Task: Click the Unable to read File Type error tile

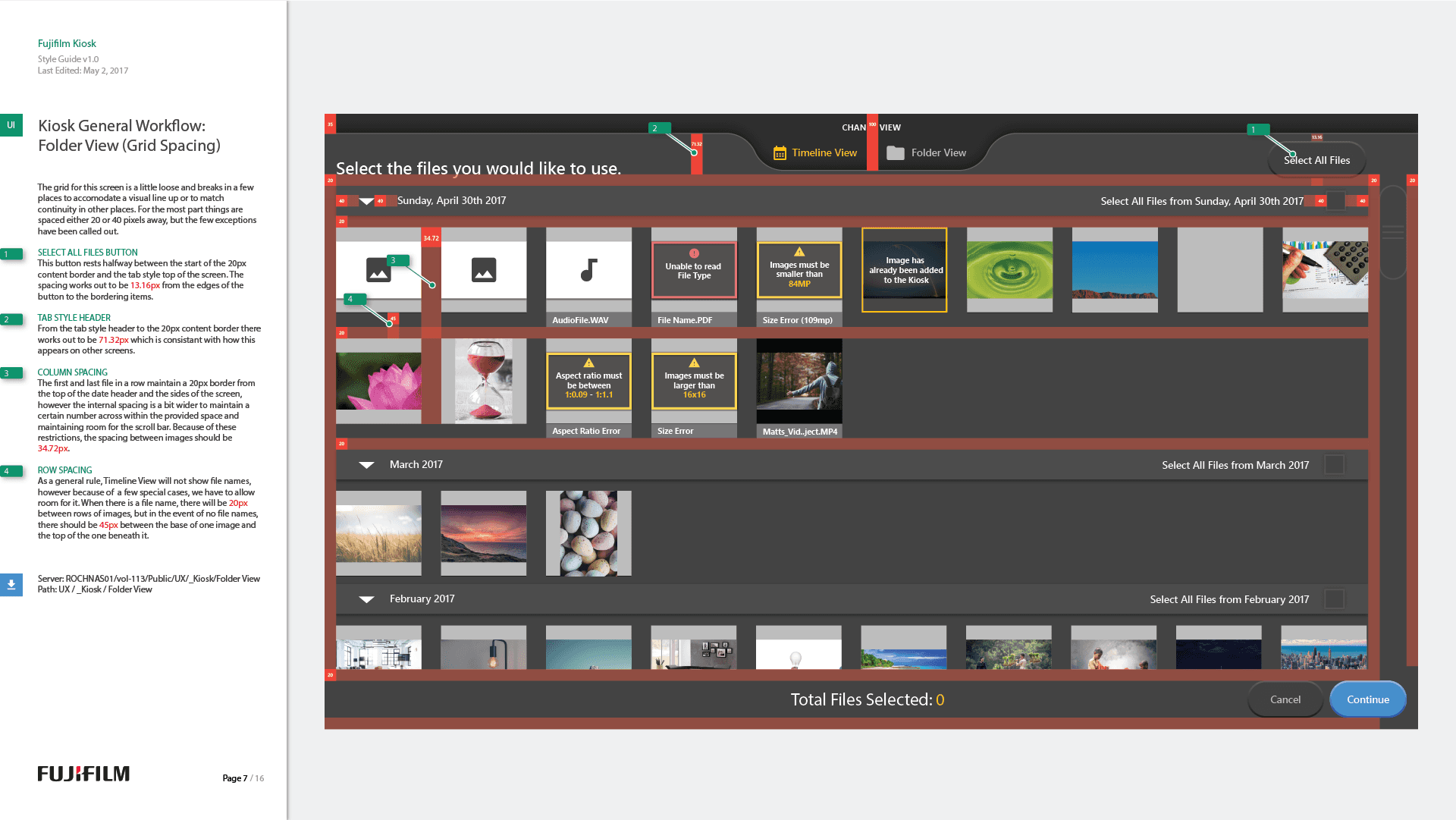Action: point(693,270)
